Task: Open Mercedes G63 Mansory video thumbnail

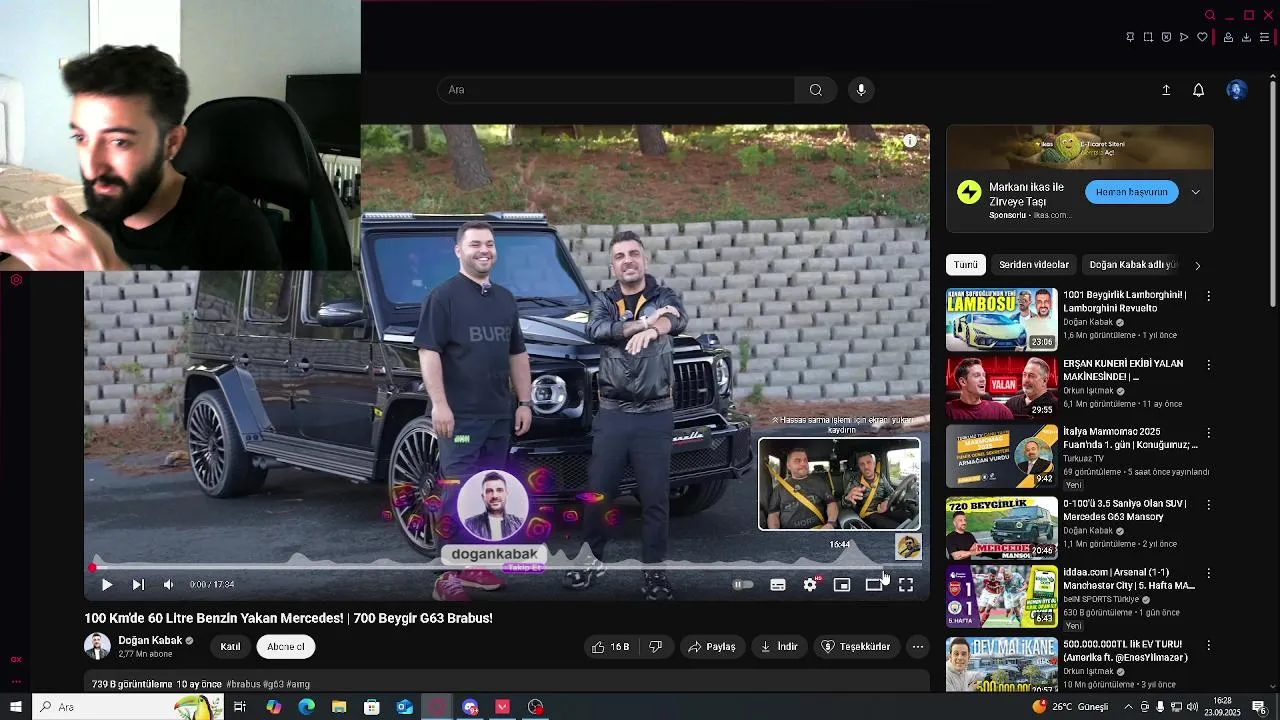Action: coord(1001,528)
